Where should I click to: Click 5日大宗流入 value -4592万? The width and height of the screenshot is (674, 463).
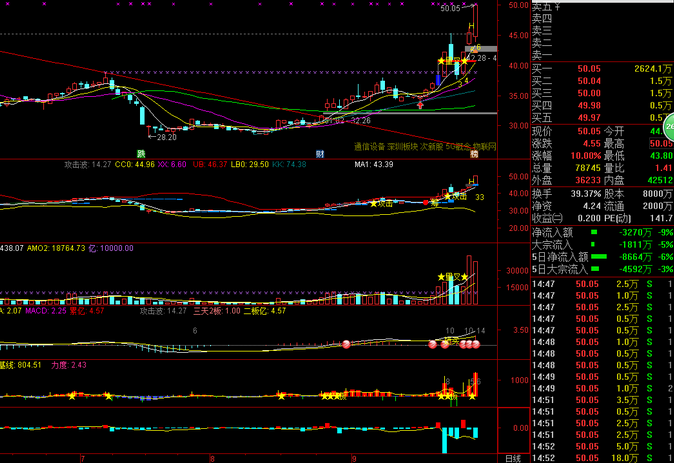coord(635,269)
